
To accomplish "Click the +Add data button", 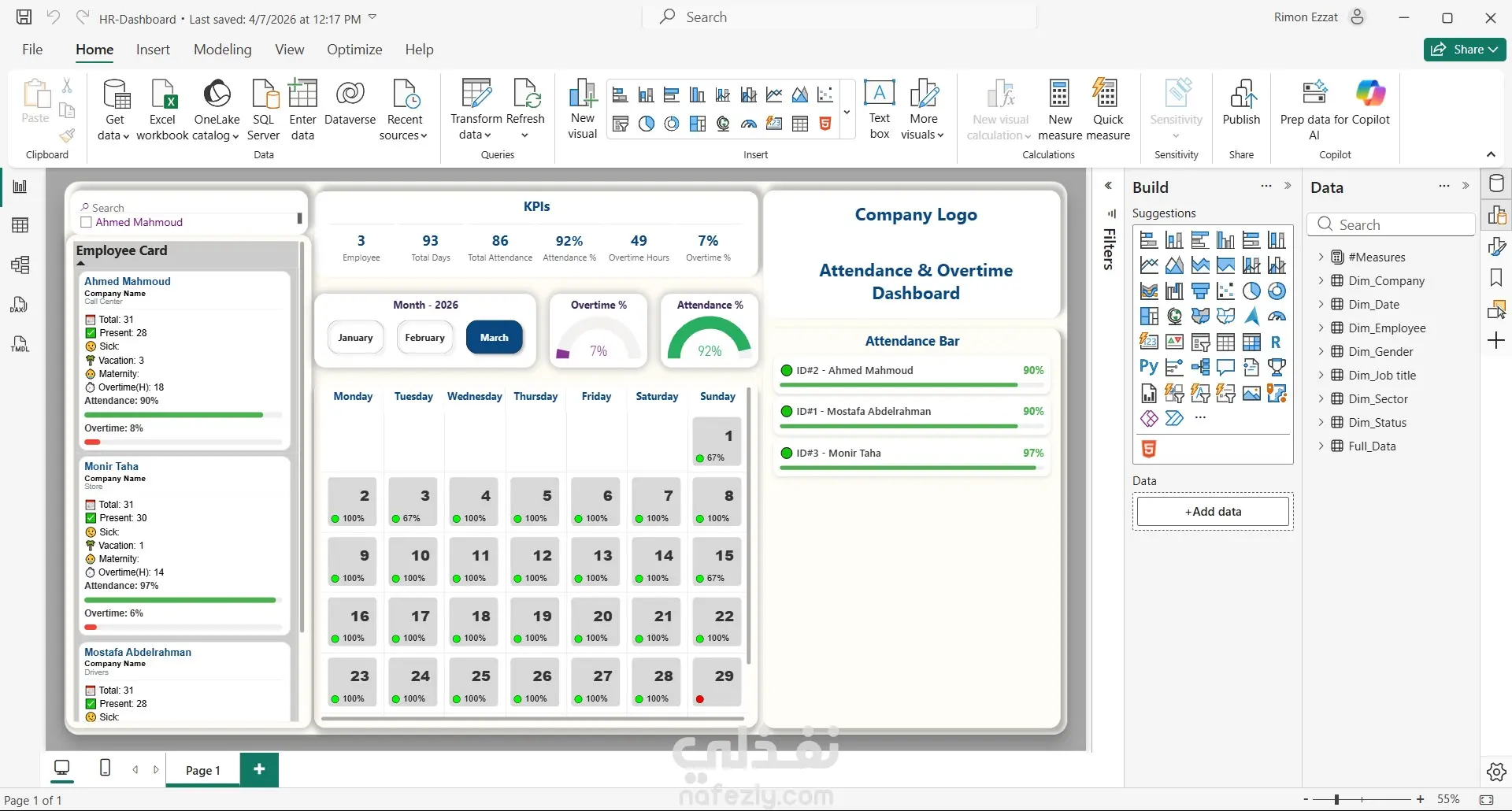I will 1213,512.
